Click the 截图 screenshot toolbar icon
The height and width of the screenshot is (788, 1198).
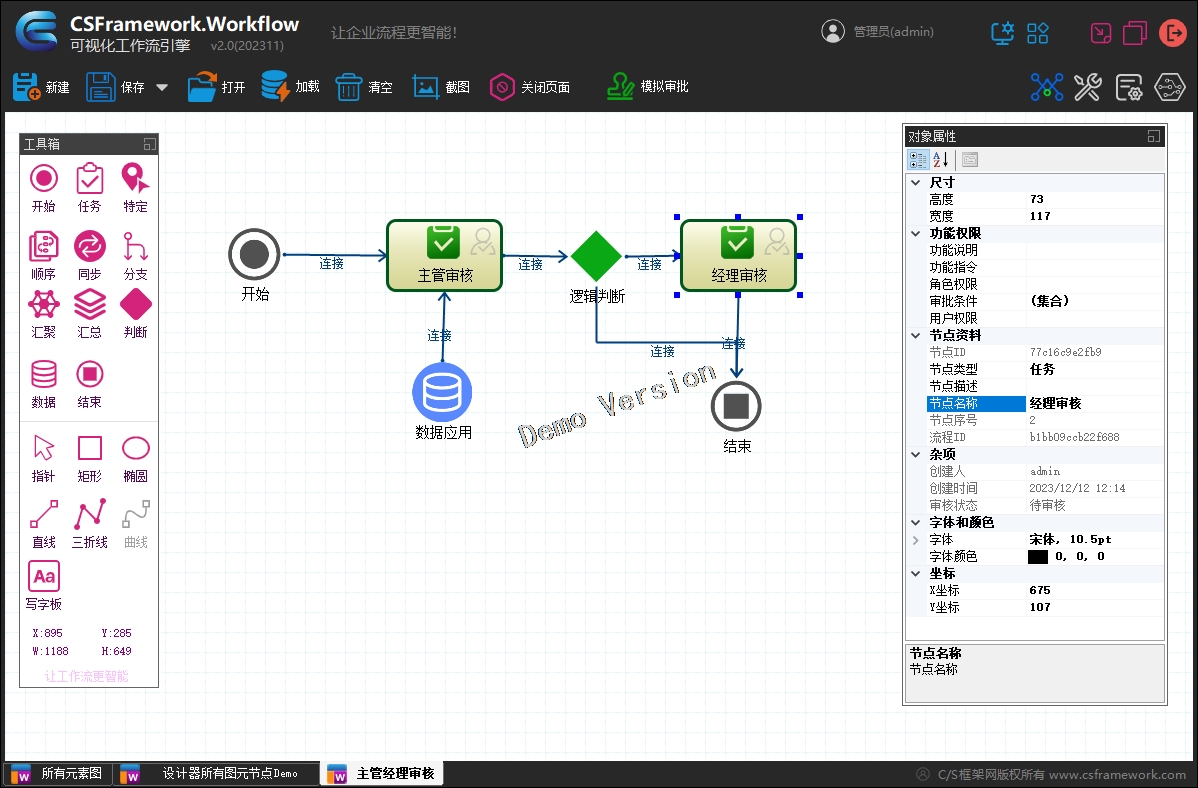tap(427, 86)
